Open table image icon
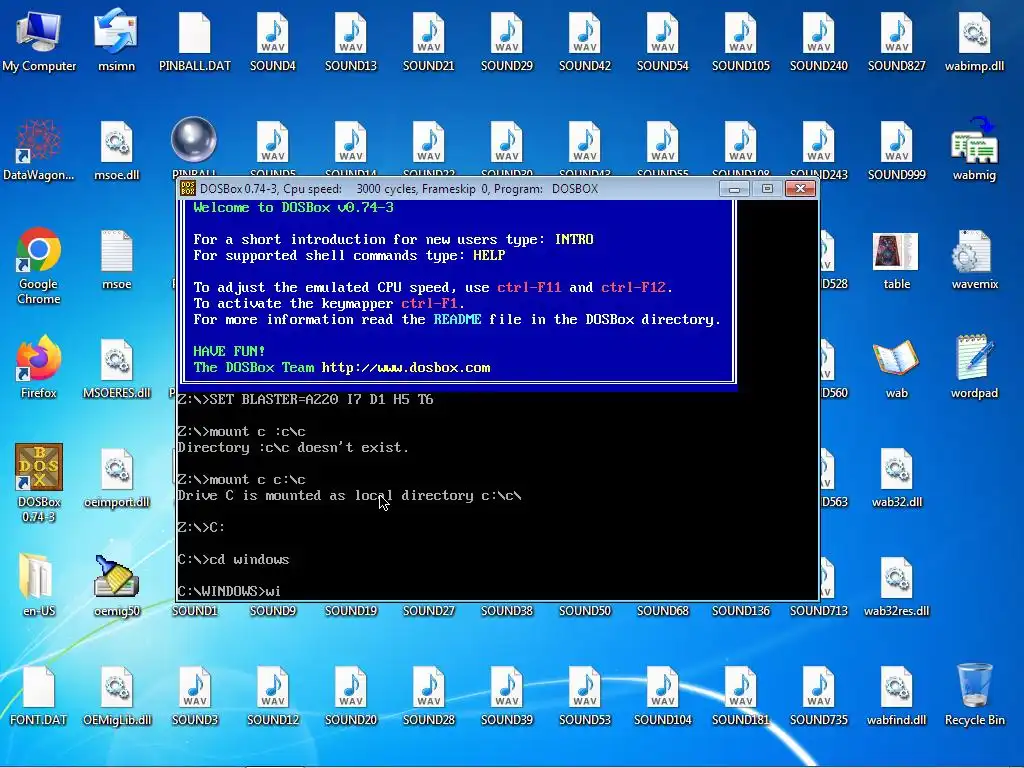The image size is (1024, 768). [897, 251]
